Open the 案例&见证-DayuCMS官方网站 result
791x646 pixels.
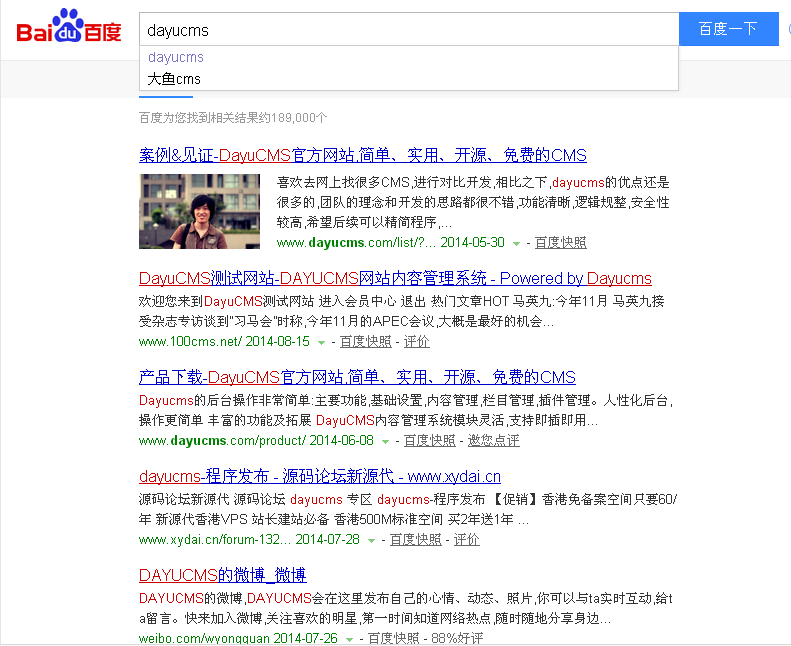(x=362, y=155)
